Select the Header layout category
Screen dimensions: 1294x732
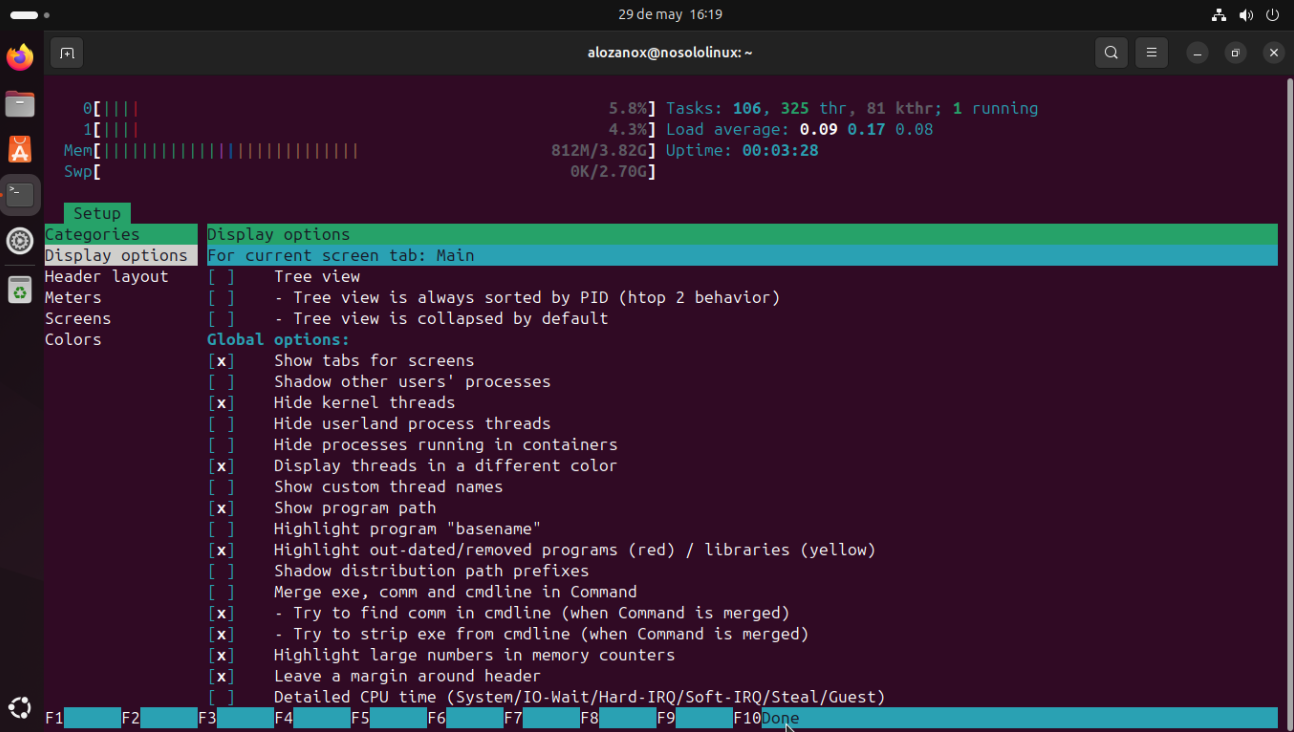coord(106,277)
